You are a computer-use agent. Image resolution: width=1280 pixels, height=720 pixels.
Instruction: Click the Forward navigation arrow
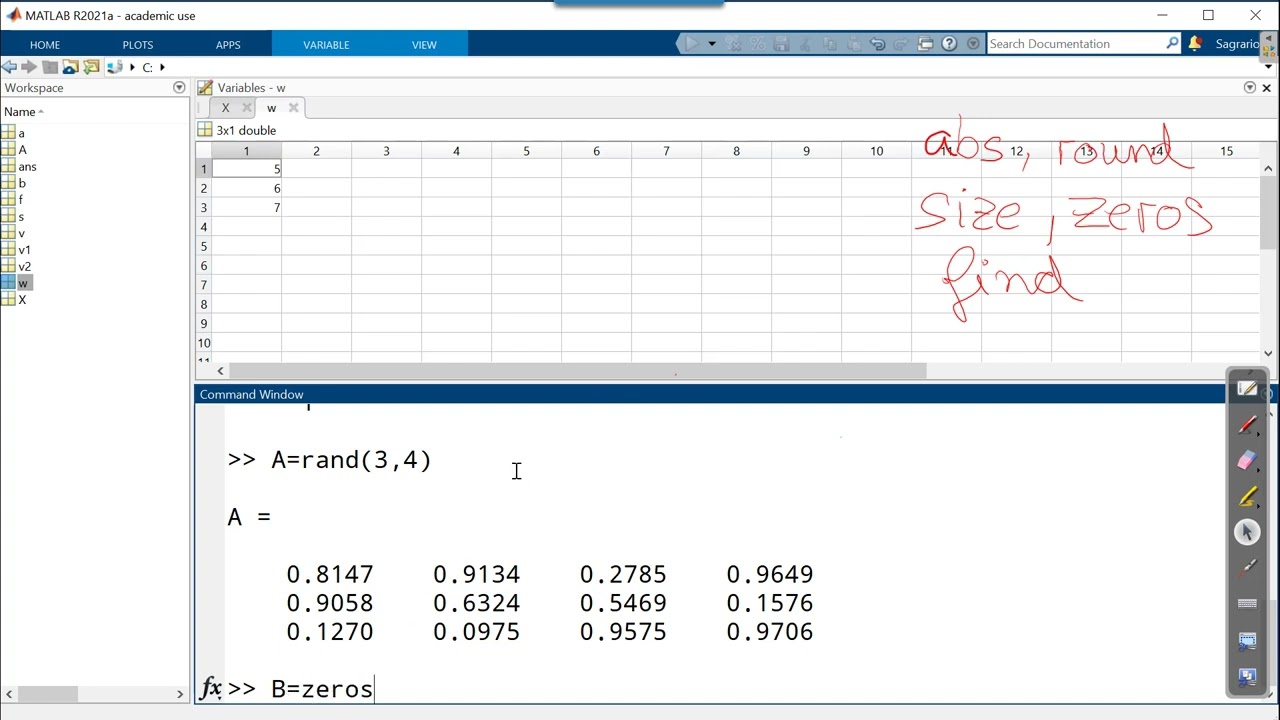(28, 67)
